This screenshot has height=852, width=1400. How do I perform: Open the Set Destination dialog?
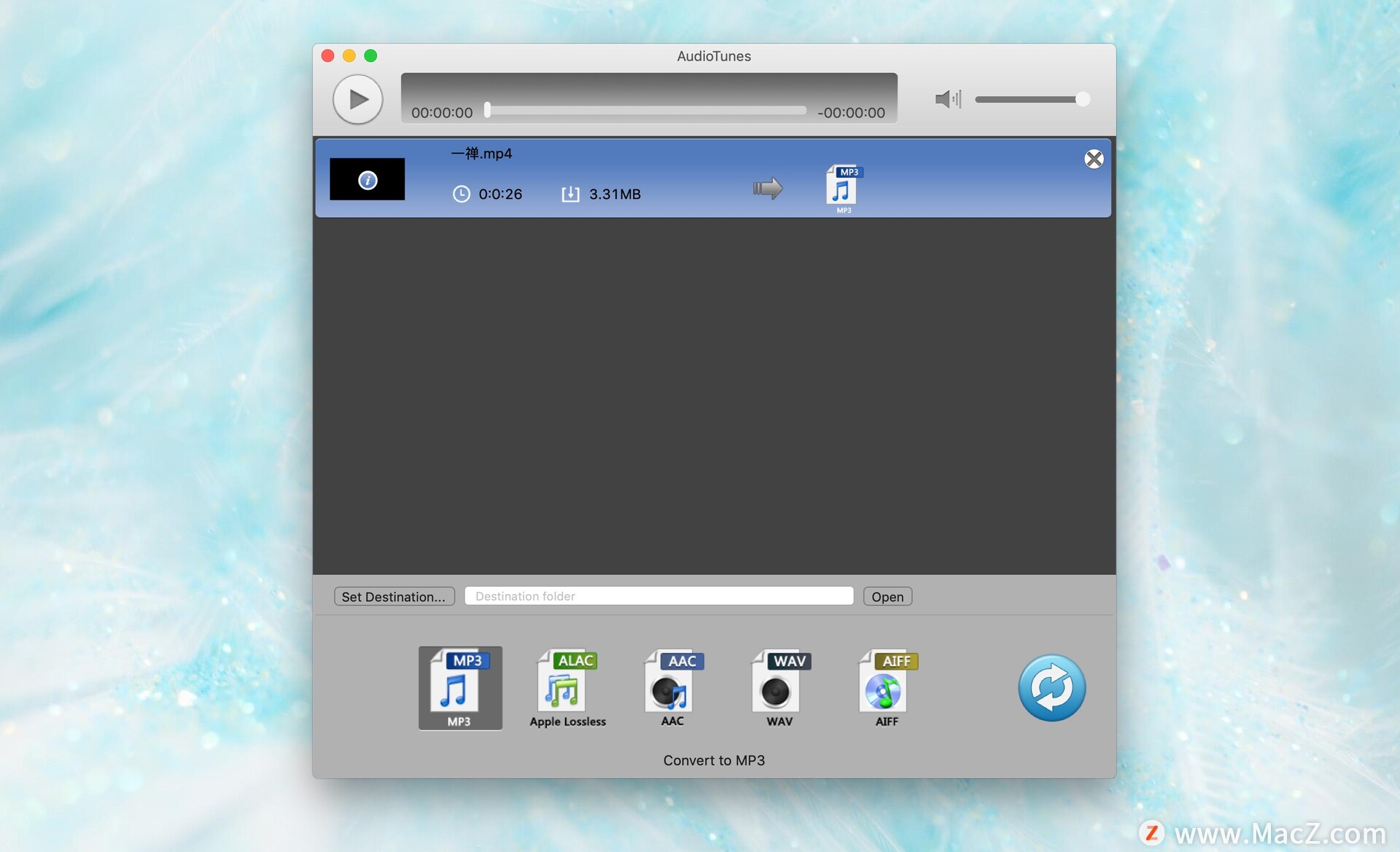(x=394, y=596)
